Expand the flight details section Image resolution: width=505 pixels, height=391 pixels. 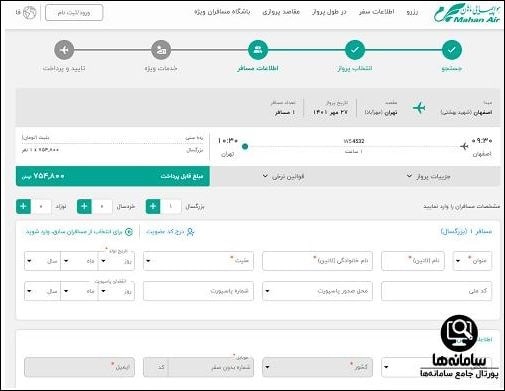[x=428, y=176]
